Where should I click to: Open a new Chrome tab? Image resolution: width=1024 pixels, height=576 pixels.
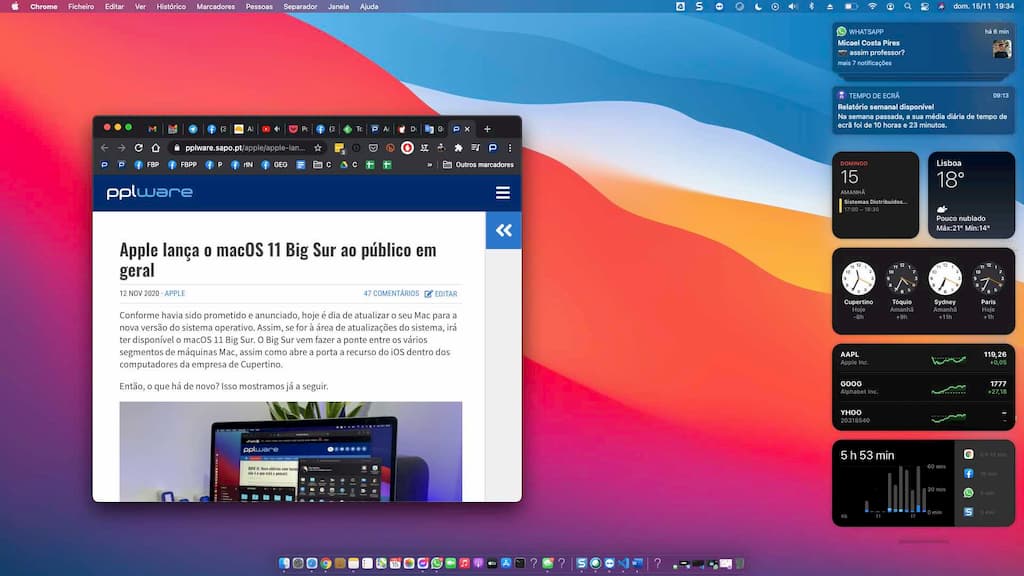tap(487, 129)
